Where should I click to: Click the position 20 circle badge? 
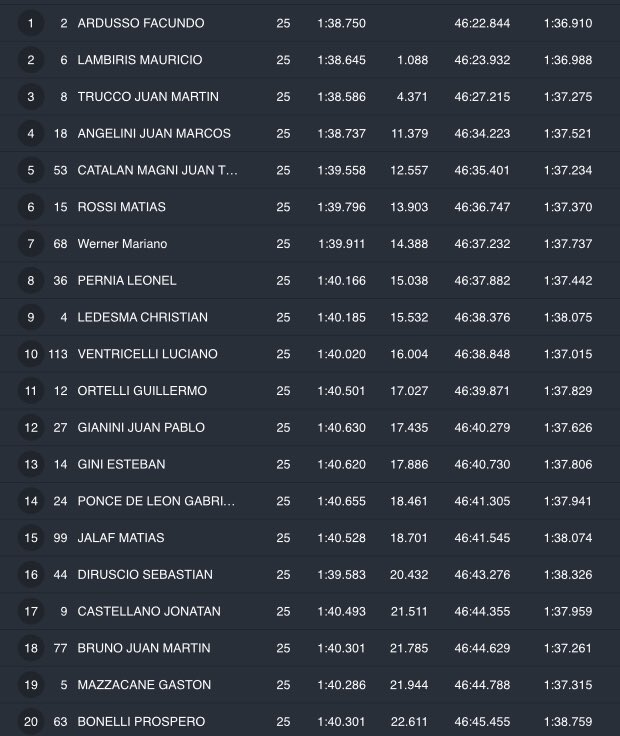tap(31, 721)
